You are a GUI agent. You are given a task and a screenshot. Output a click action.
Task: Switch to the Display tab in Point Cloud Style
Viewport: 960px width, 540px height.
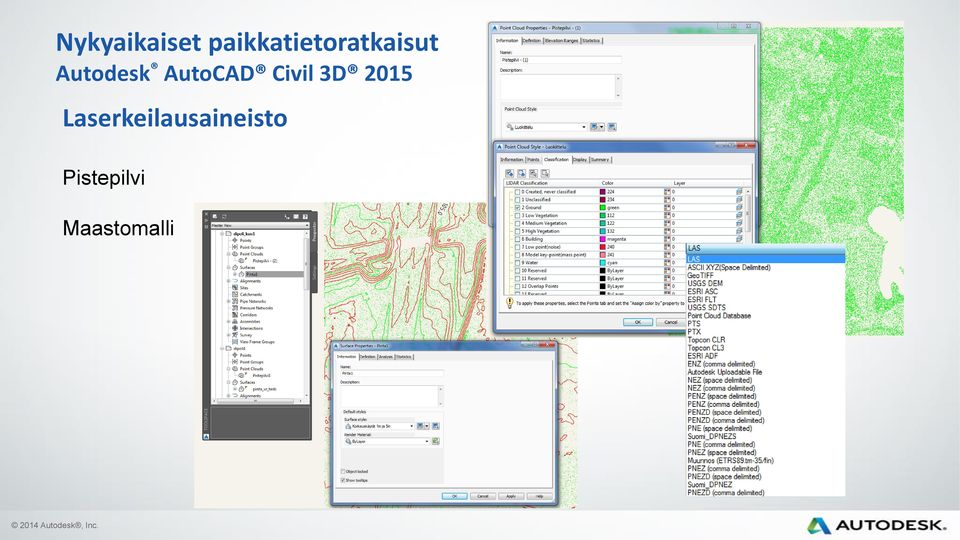coord(580,160)
